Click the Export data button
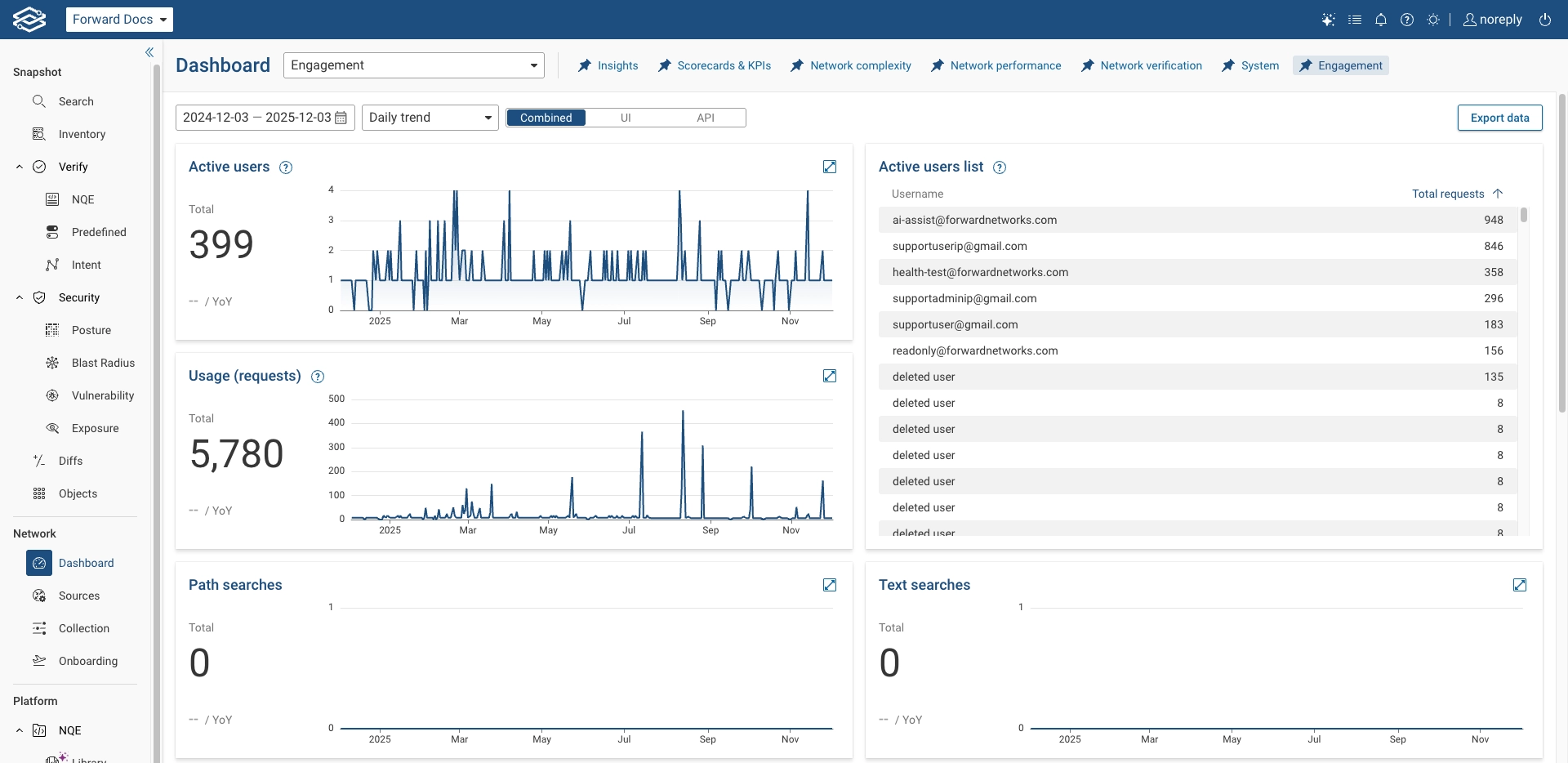Image resolution: width=1568 pixels, height=763 pixels. [x=1499, y=117]
